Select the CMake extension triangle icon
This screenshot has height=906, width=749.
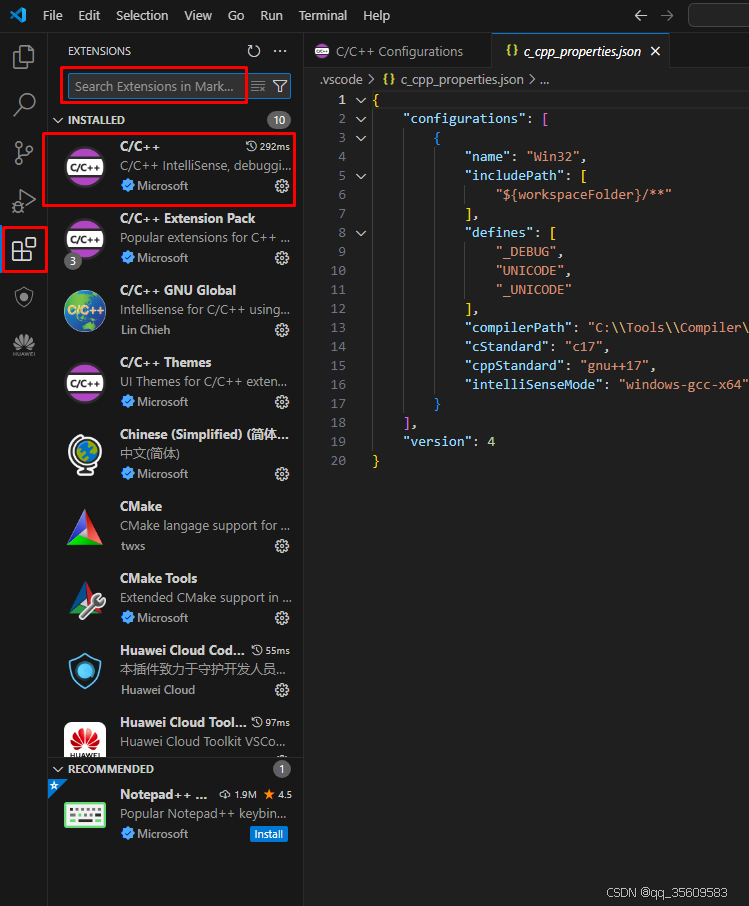pos(85,527)
